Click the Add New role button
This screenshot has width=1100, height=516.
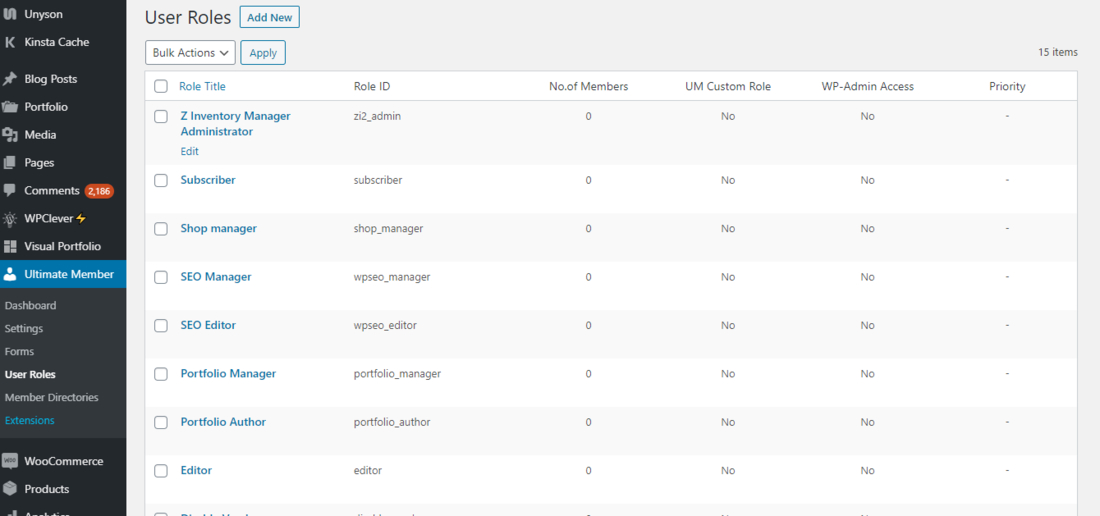pos(269,18)
